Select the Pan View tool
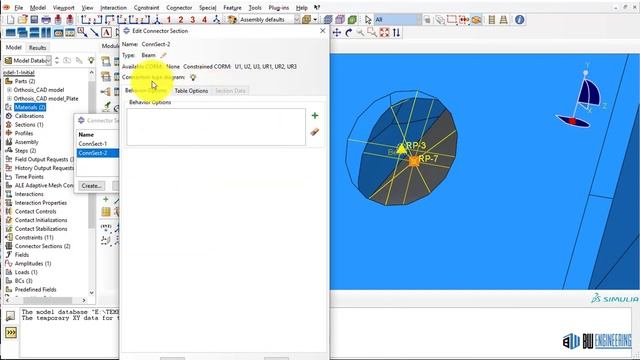The image size is (640, 360). (337, 33)
